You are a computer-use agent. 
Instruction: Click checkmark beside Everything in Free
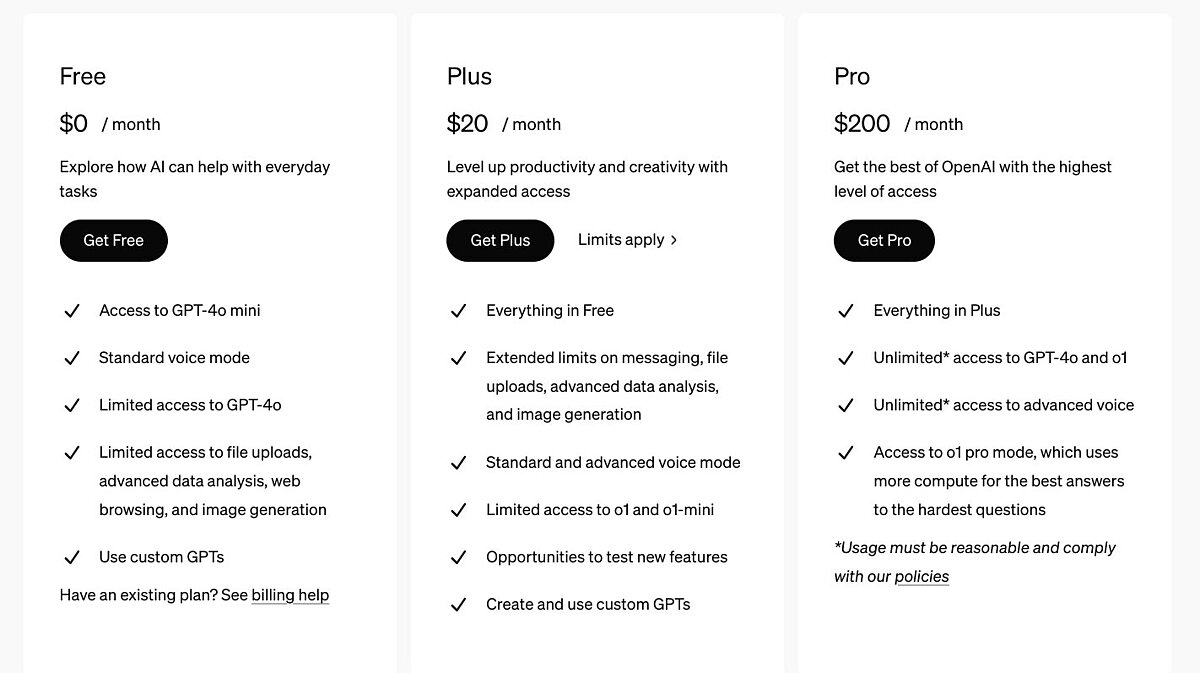click(x=459, y=311)
